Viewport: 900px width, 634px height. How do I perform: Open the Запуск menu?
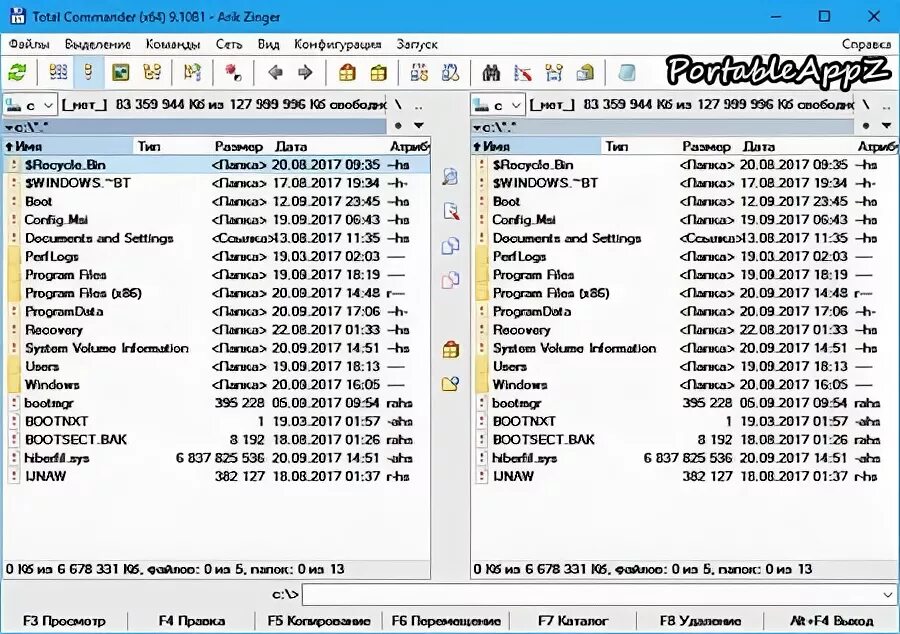[x=417, y=44]
